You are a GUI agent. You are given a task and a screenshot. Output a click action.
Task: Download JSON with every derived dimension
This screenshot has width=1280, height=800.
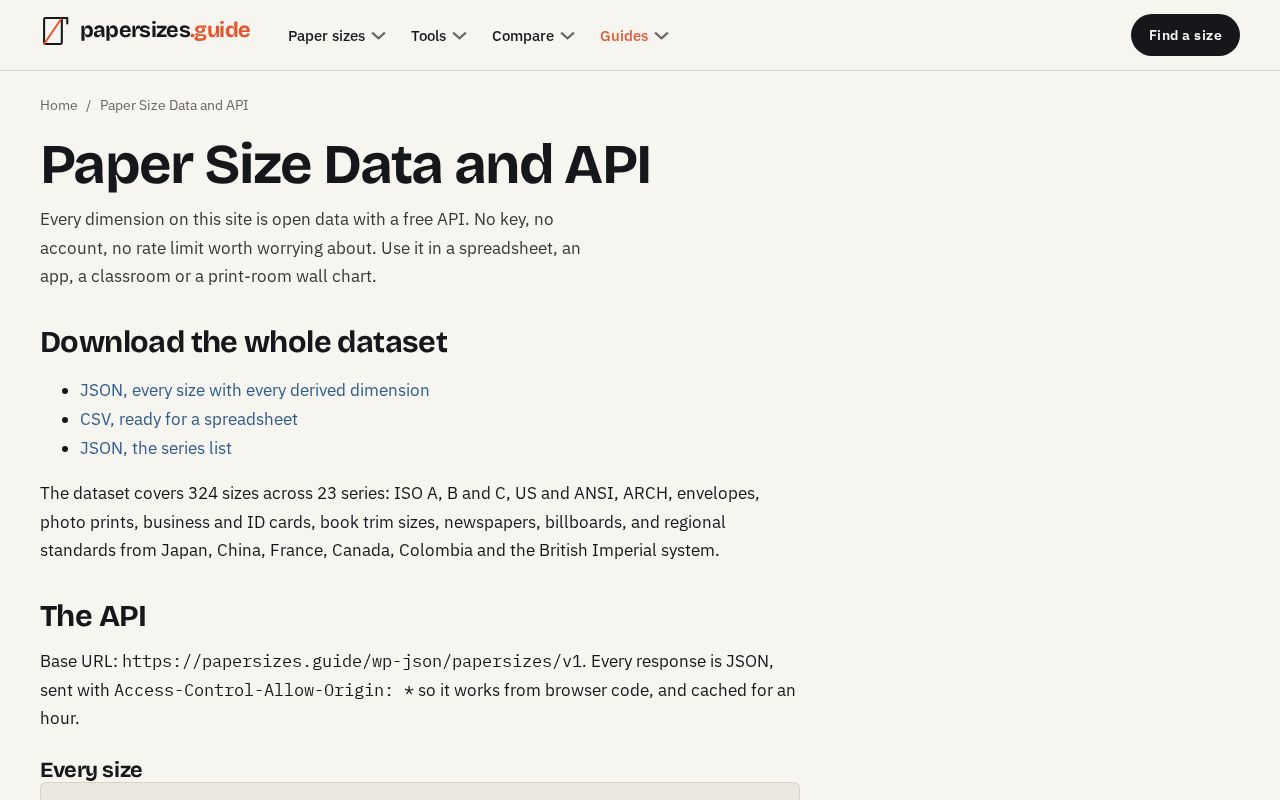[255, 390]
